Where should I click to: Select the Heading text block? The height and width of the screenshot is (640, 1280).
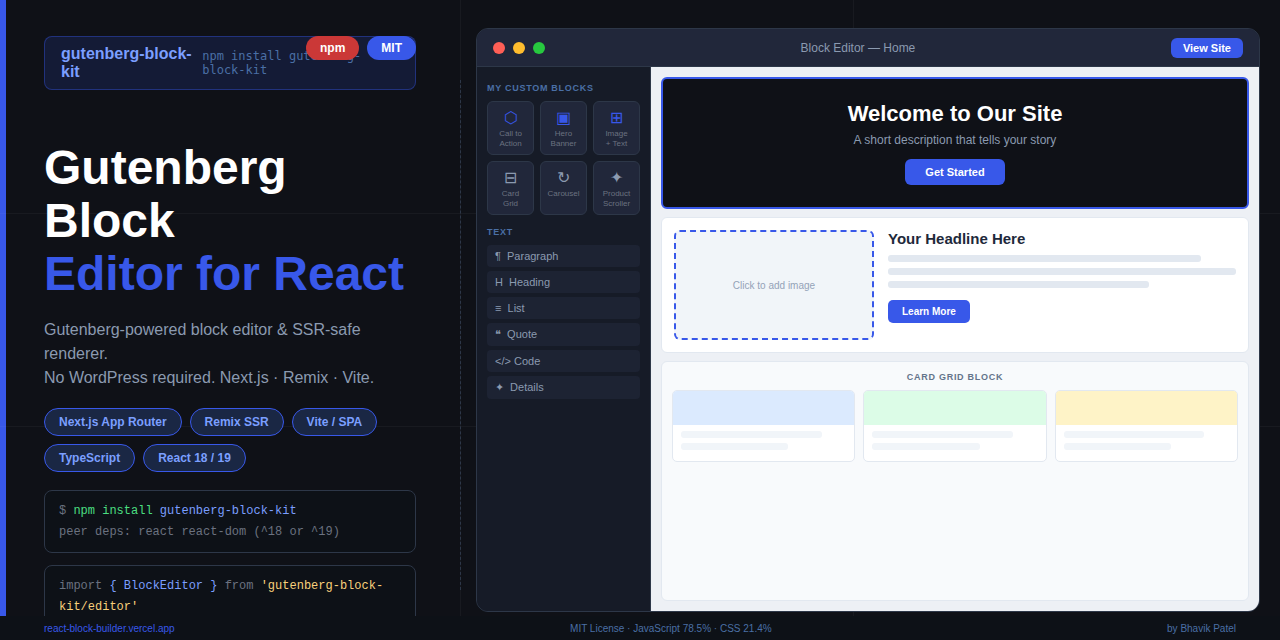(x=563, y=282)
